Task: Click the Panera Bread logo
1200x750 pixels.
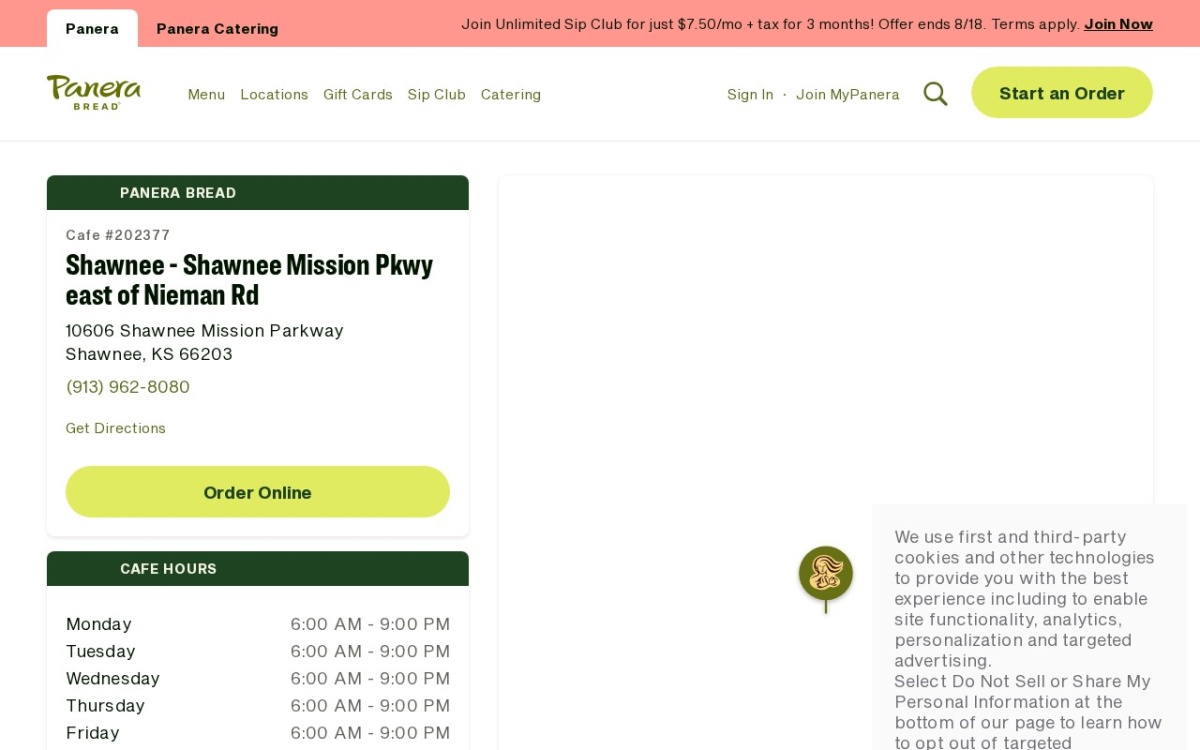Action: (x=94, y=92)
